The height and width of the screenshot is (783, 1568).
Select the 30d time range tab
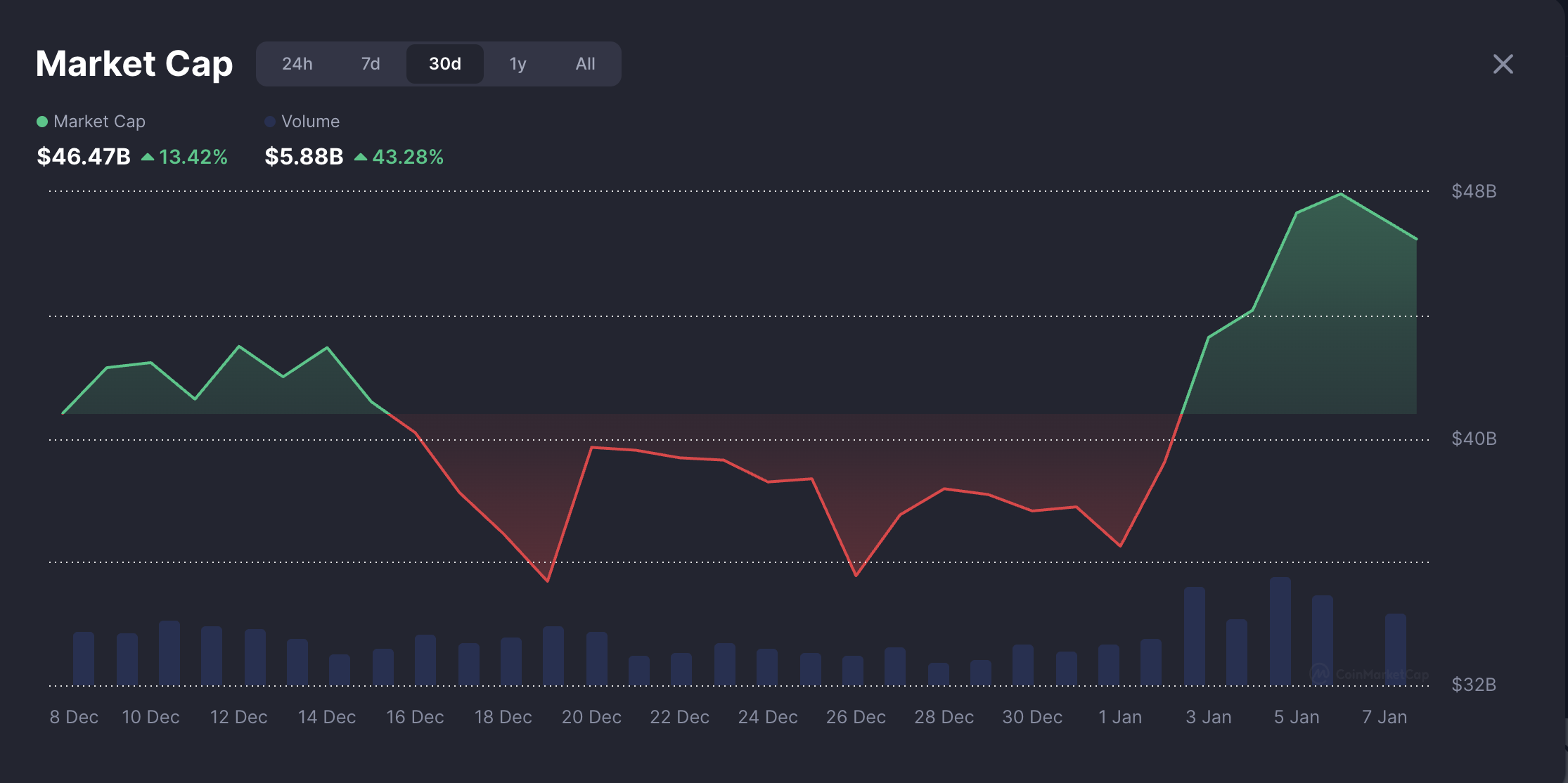coord(444,64)
